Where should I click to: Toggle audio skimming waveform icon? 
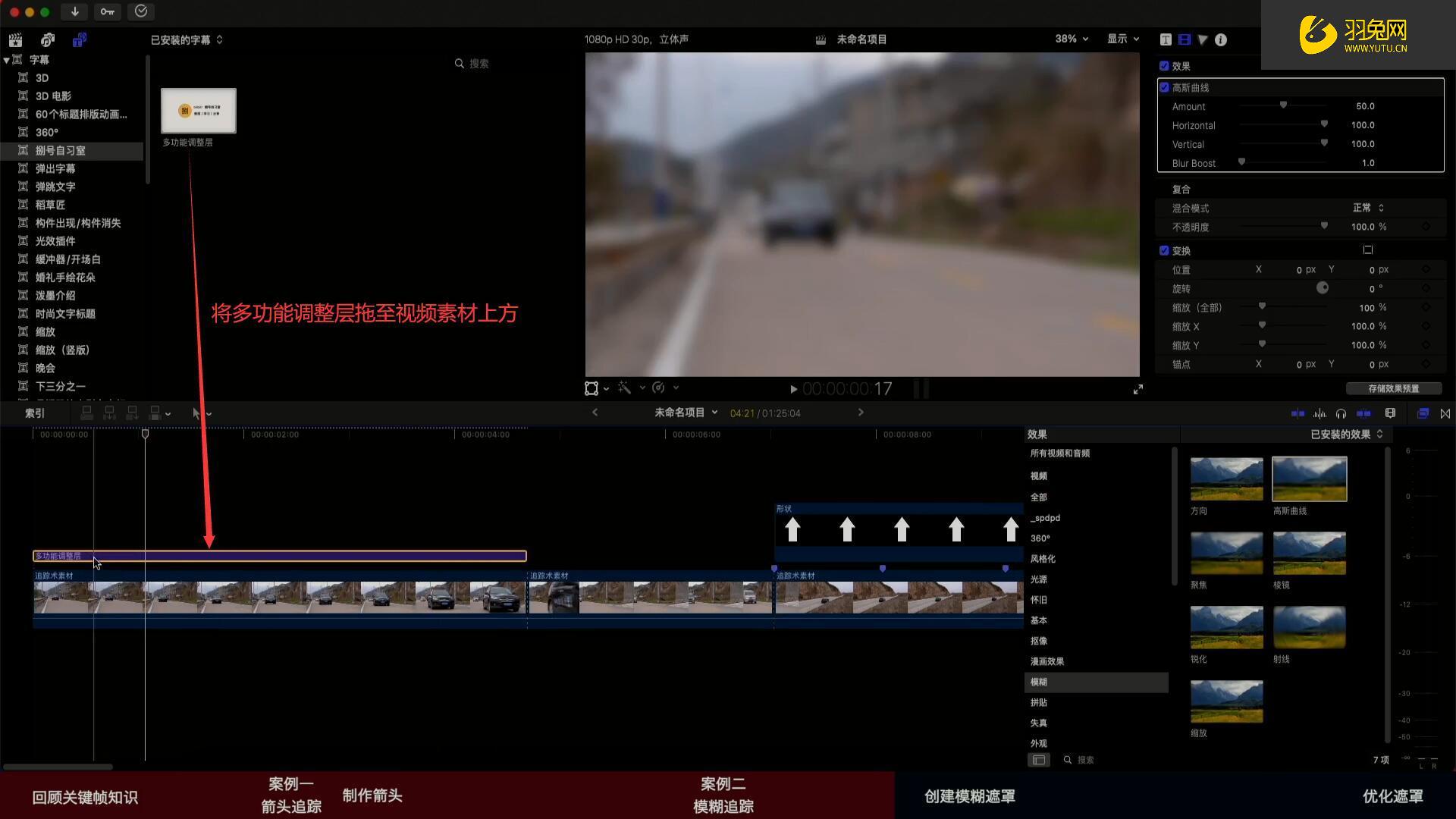[1319, 413]
